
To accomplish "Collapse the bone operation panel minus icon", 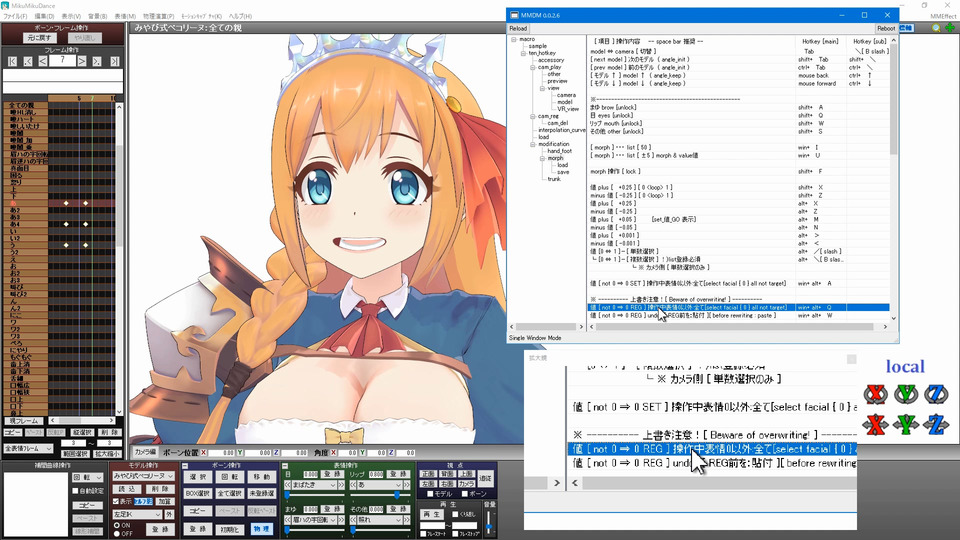I will 185,466.
